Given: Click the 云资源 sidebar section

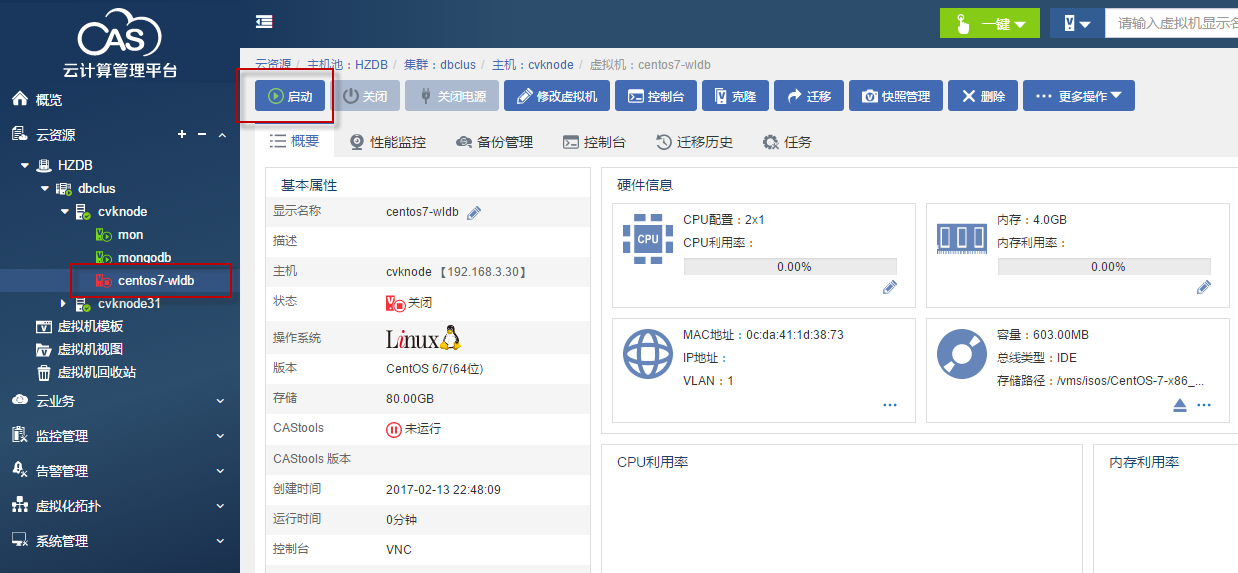Looking at the screenshot, I should pyautogui.click(x=56, y=134).
